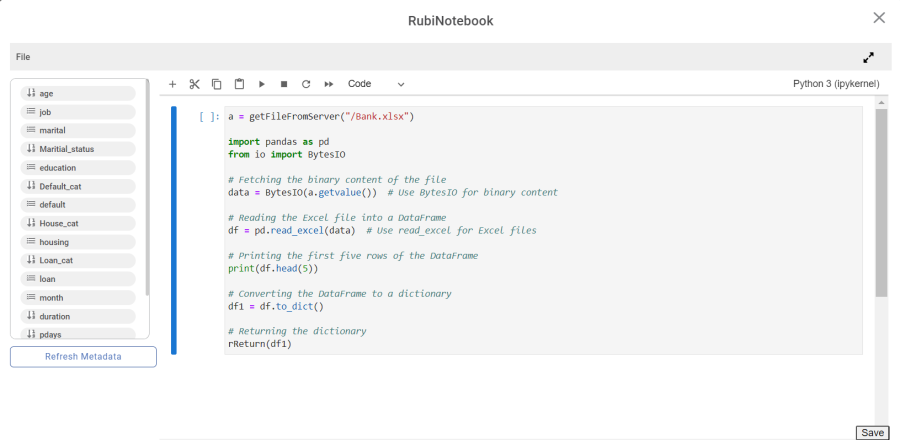Select the default field
Screen dimensions: 900x440
point(78,205)
